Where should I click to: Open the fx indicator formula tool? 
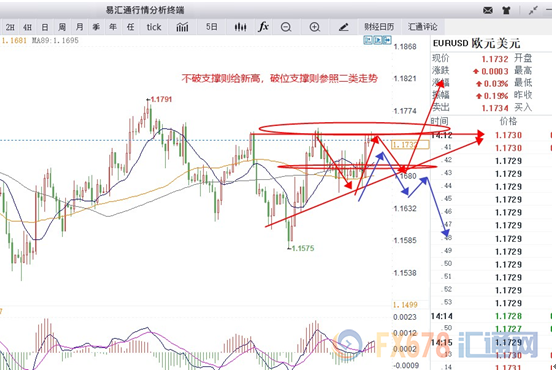pos(263,27)
